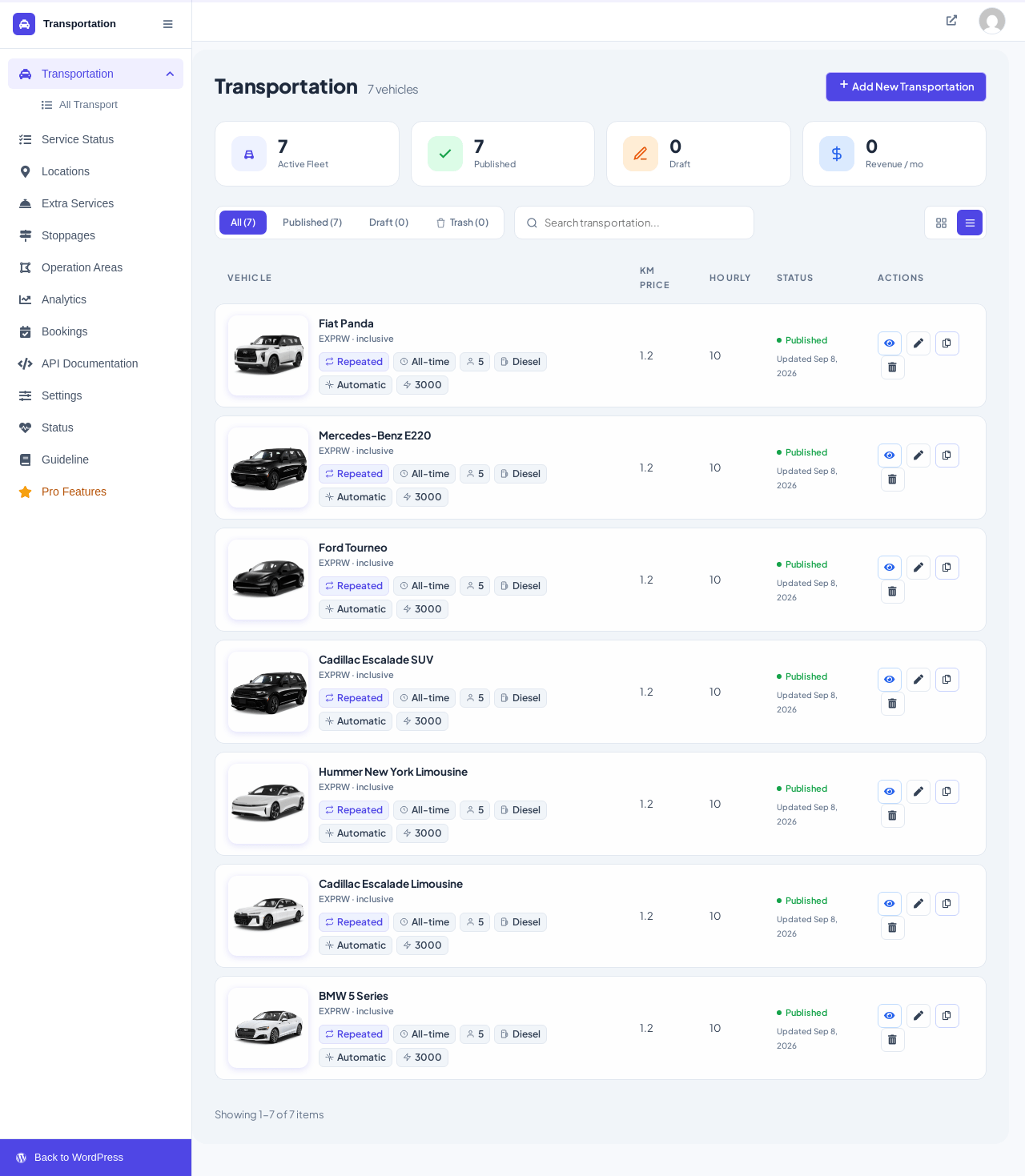Viewport: 1025px width, 1176px height.
Task: Click Add New Transportation button
Action: pos(906,87)
